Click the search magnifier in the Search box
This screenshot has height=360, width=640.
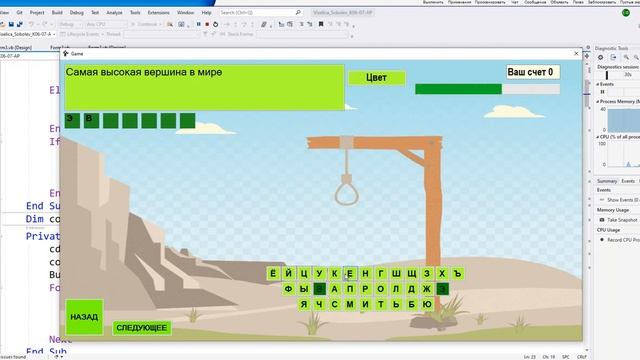click(298, 13)
